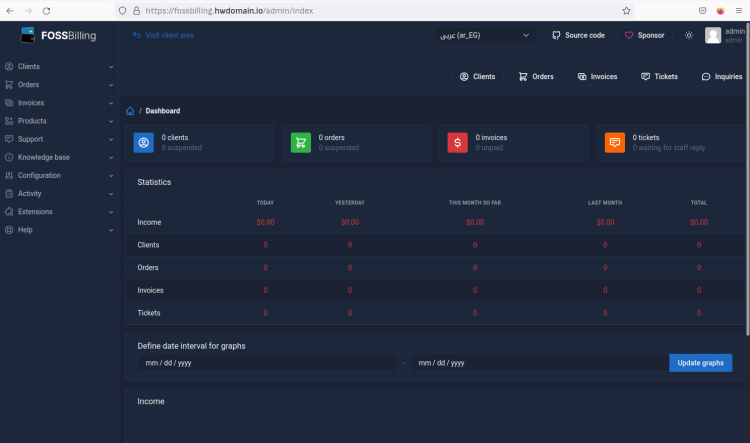Click the browser reload icon
This screenshot has height=443, width=750.
[46, 10]
